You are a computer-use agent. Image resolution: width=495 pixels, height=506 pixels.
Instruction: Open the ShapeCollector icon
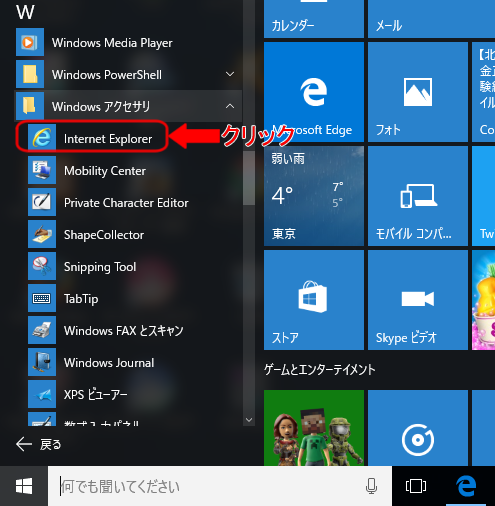point(42,234)
